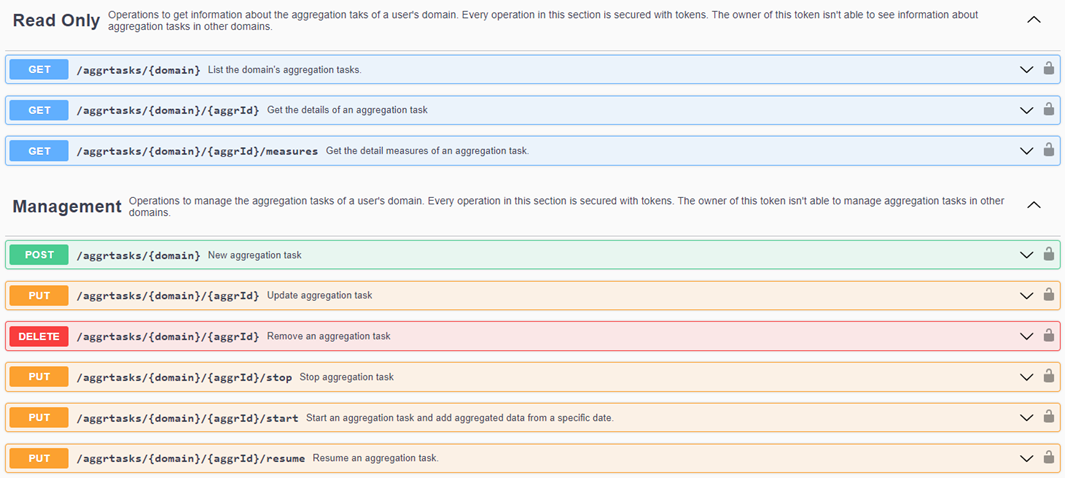This screenshot has height=478, width=1065.
Task: Expand chevron for New aggregation task
Action: (1027, 255)
